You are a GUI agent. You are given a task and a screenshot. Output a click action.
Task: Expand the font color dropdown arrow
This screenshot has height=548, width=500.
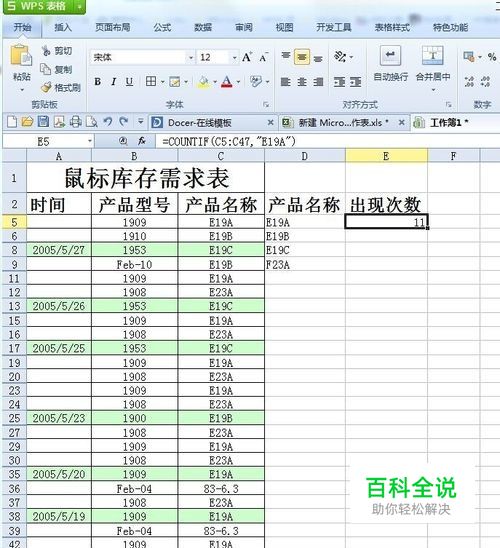pyautogui.click(x=238, y=82)
